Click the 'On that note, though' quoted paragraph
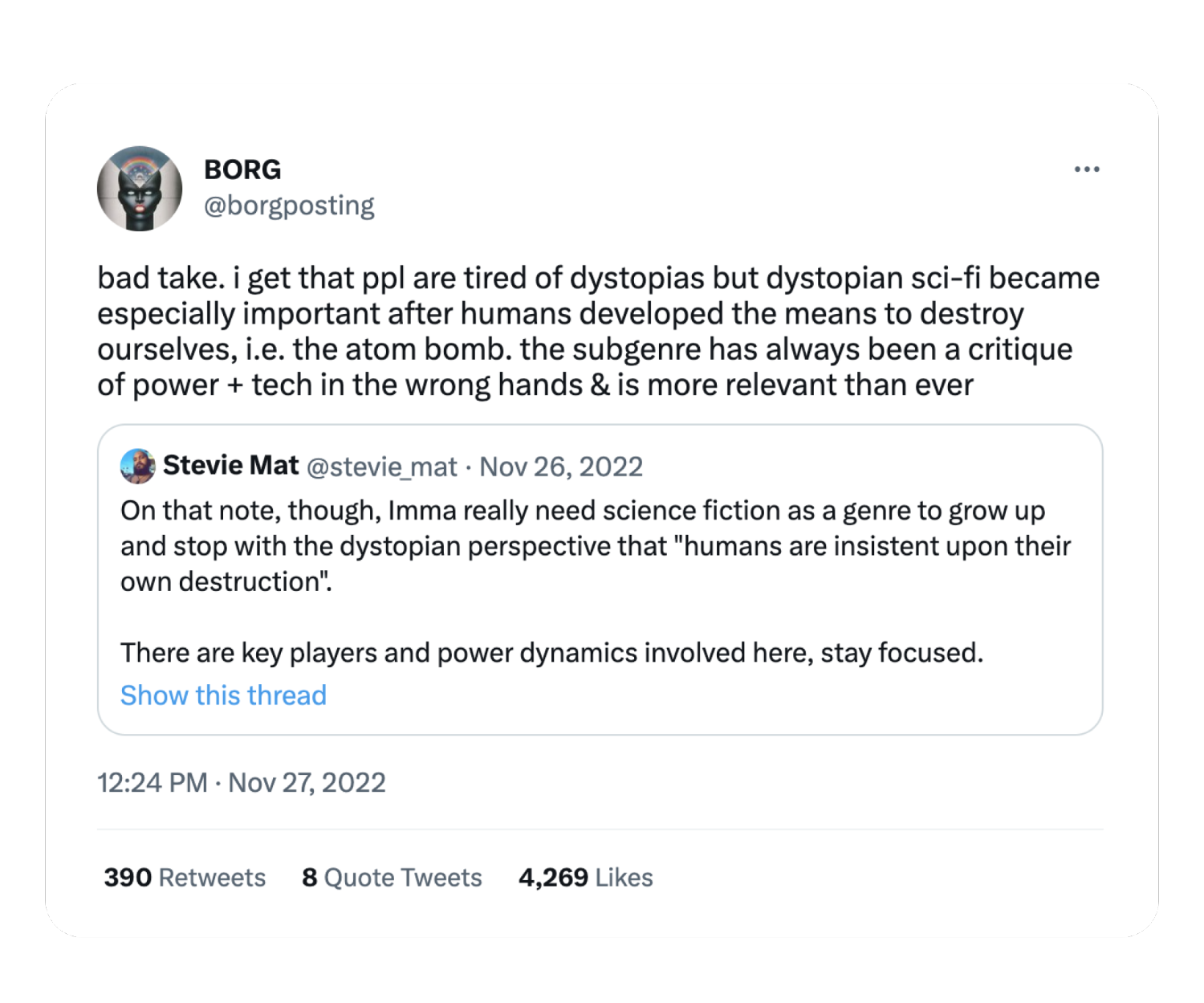 click(596, 546)
